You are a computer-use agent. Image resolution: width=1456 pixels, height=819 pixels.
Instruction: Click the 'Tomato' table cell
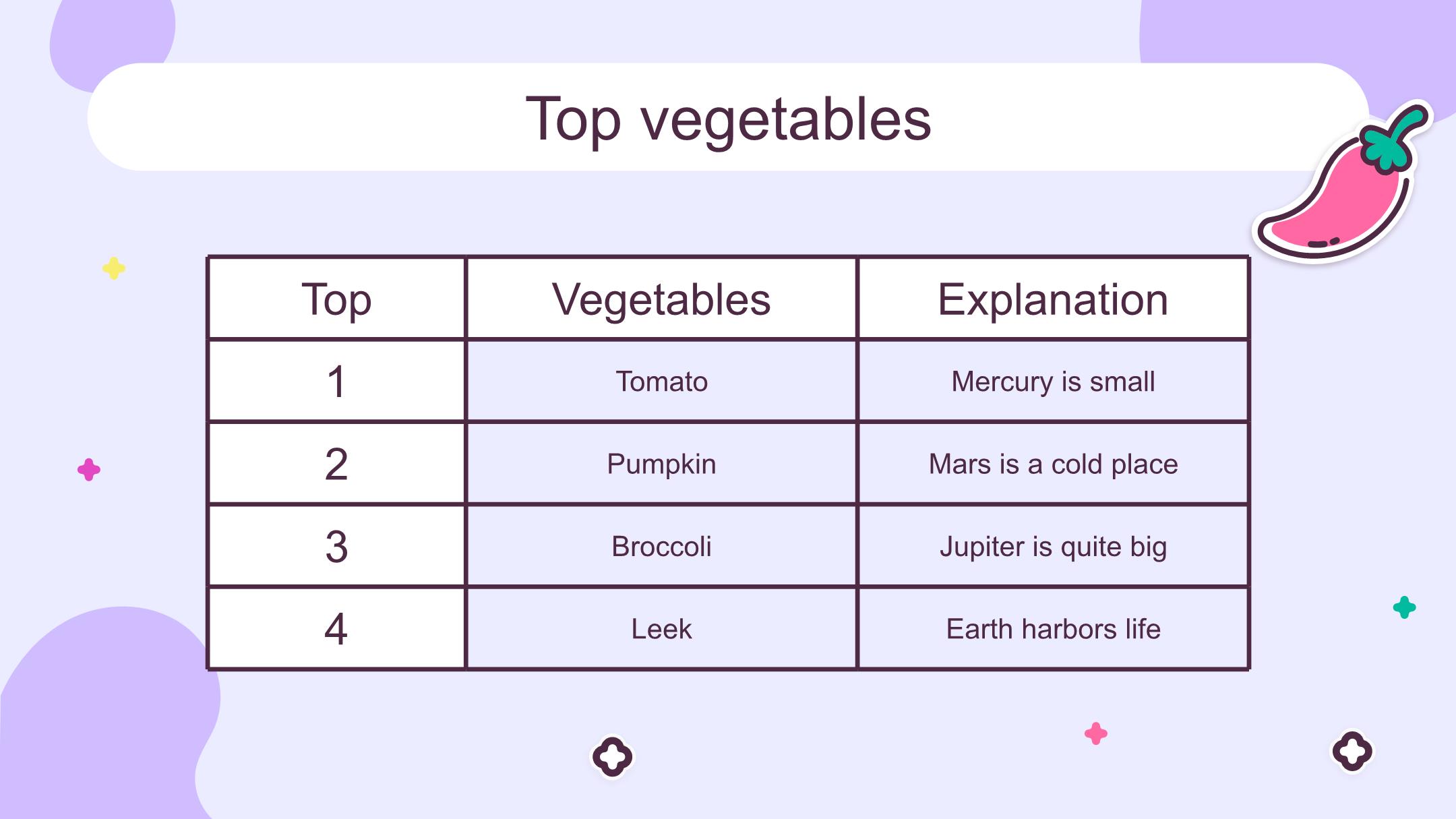(x=661, y=382)
